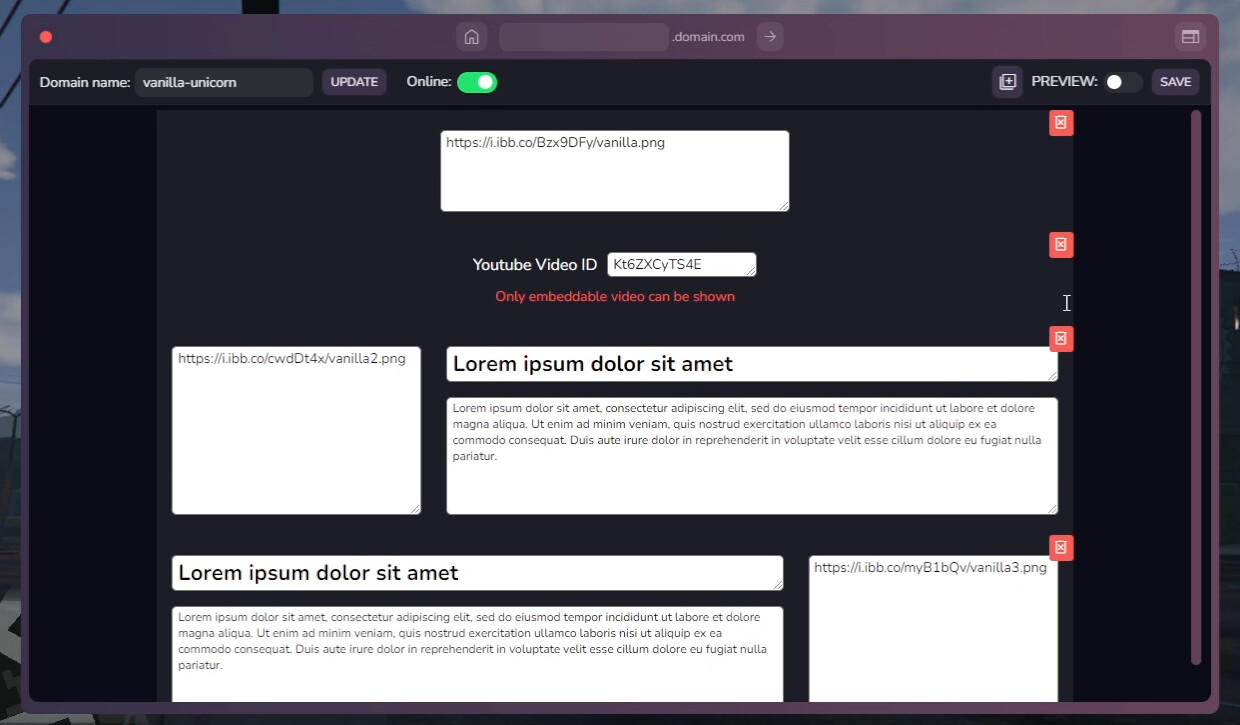Click the go arrow beside the domain field
The width and height of the screenshot is (1240, 725).
769,36
